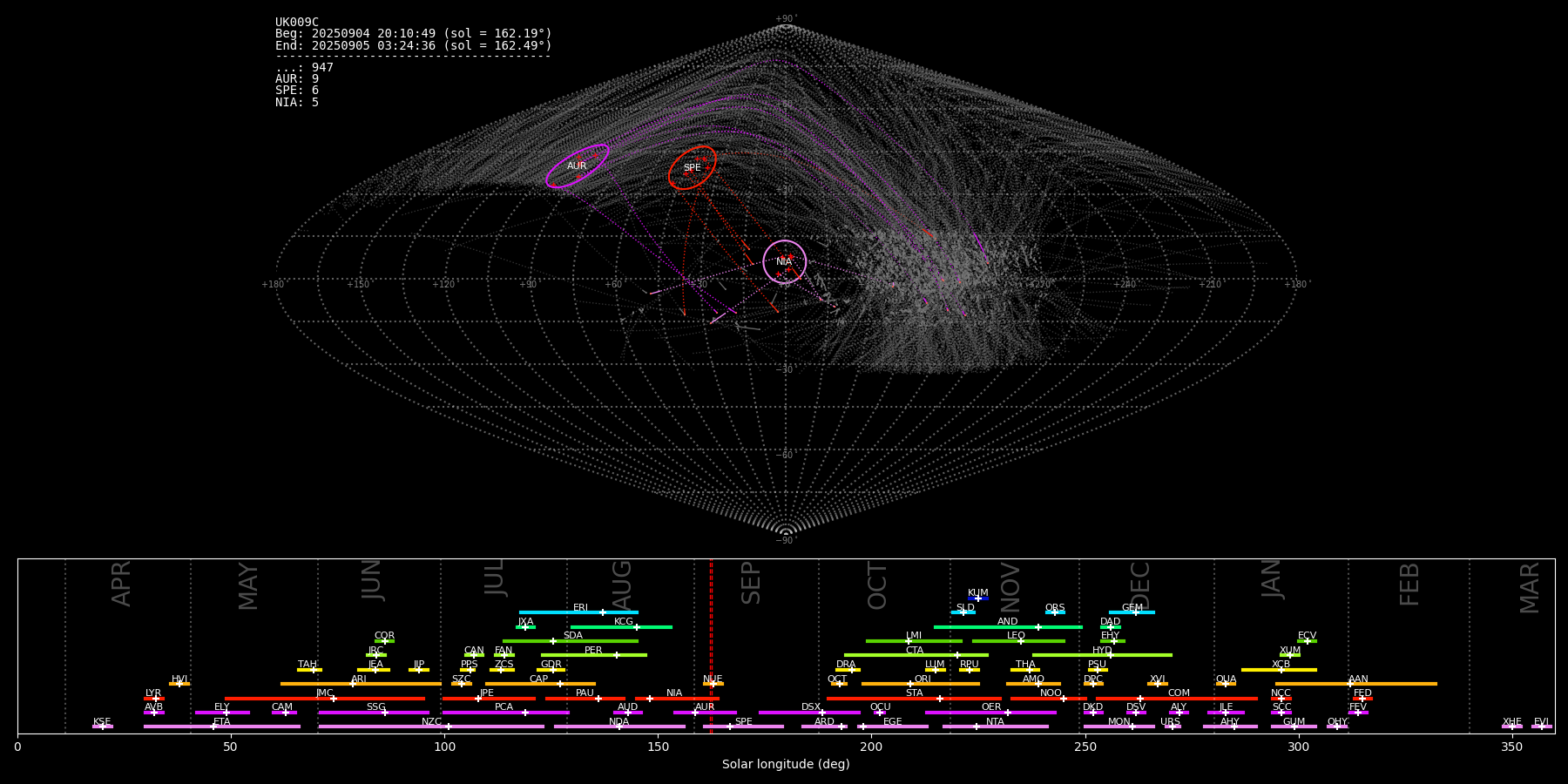Click the −90° label at the map bottom
1568x784 pixels.
(x=785, y=541)
